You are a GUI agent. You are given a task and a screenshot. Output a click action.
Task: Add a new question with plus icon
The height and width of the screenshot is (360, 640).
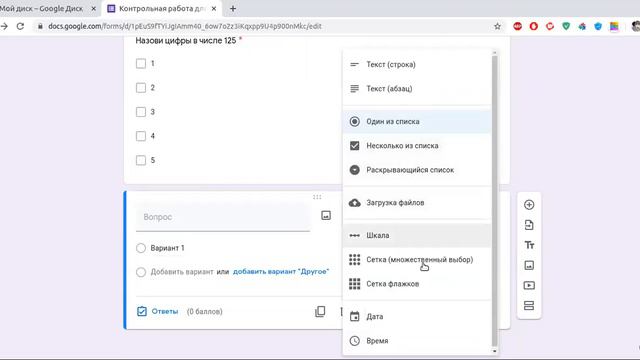[x=529, y=205]
